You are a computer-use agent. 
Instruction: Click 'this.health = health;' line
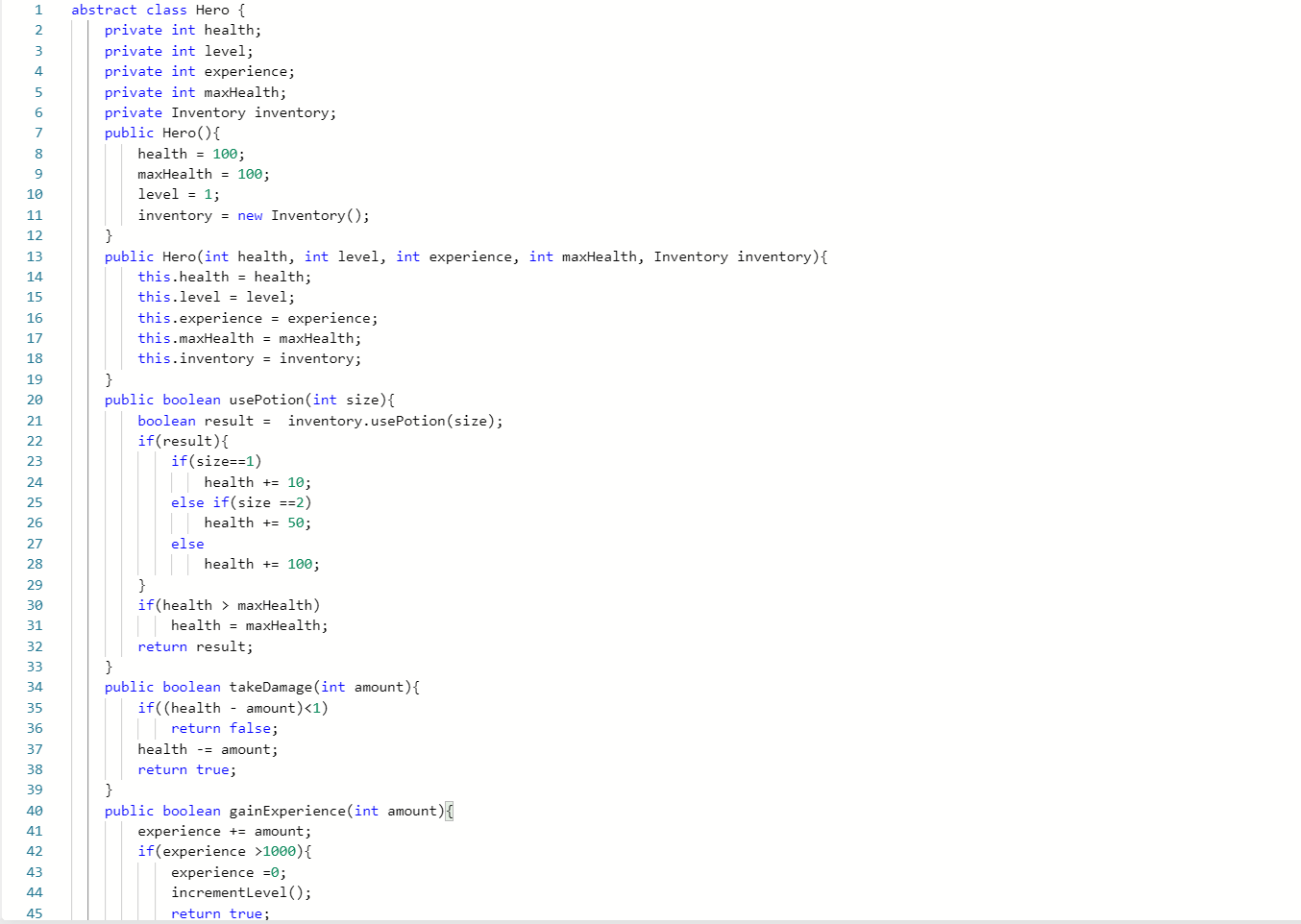[224, 277]
